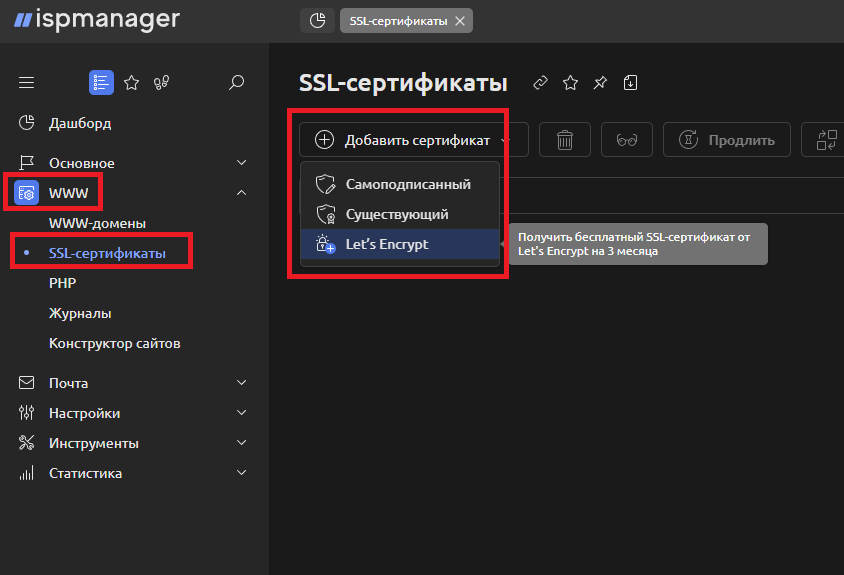844x575 pixels.
Task: Open Журналы page
Action: pyautogui.click(x=80, y=313)
